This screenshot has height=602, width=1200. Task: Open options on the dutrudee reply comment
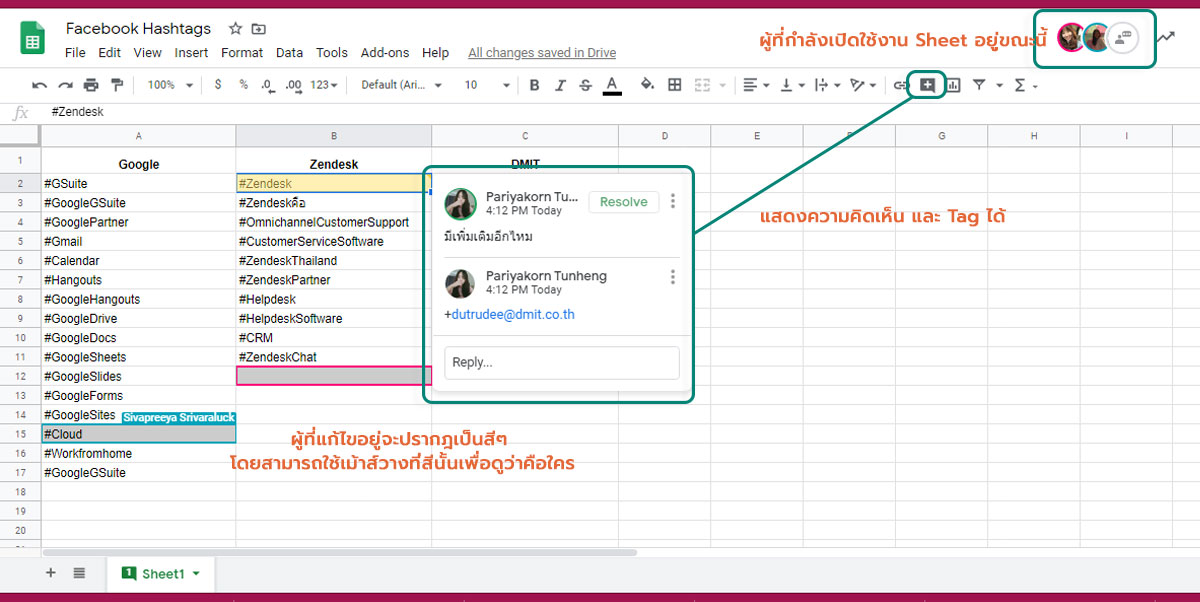(x=673, y=277)
